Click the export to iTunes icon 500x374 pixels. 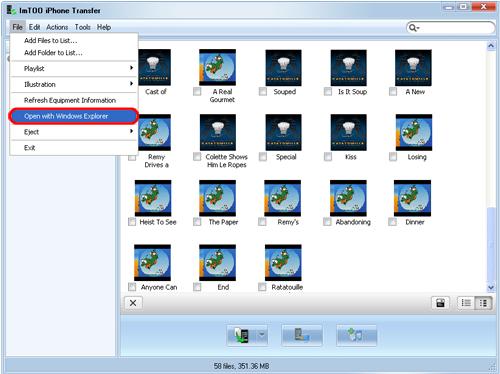[x=356, y=335]
